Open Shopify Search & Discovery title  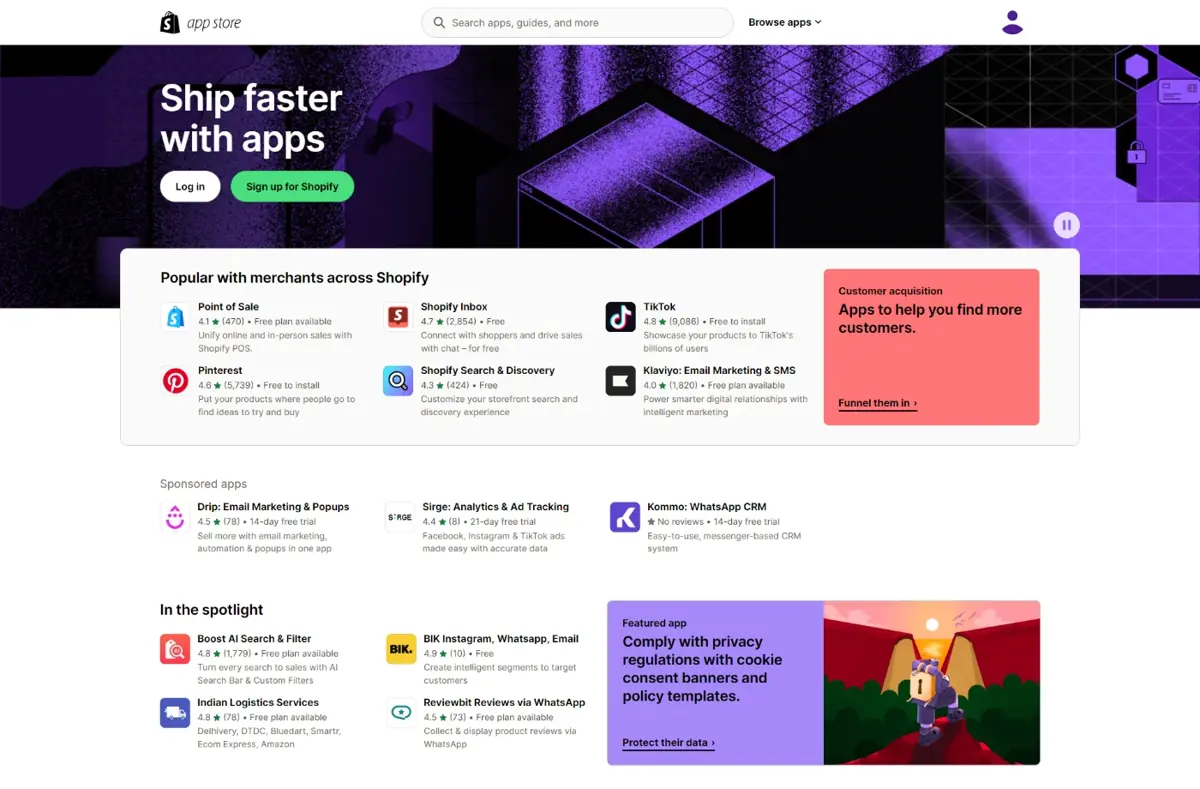488,370
